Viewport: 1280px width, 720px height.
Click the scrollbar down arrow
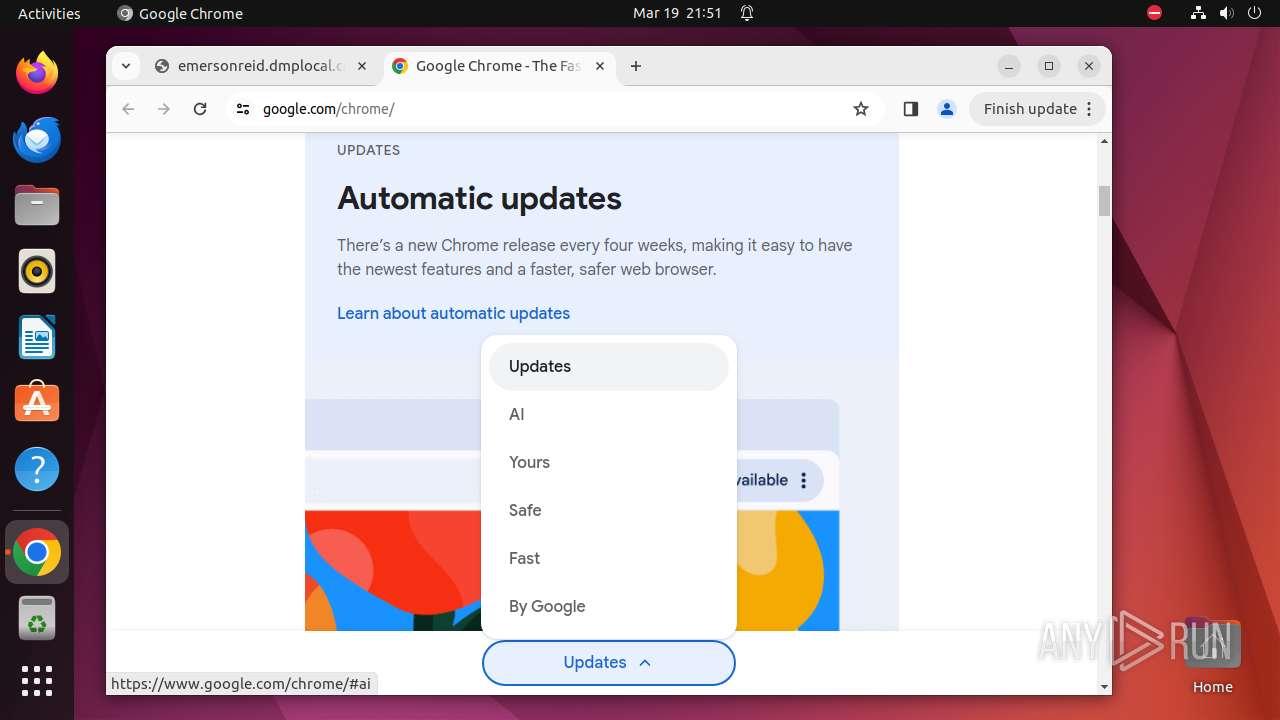tap(1104, 687)
